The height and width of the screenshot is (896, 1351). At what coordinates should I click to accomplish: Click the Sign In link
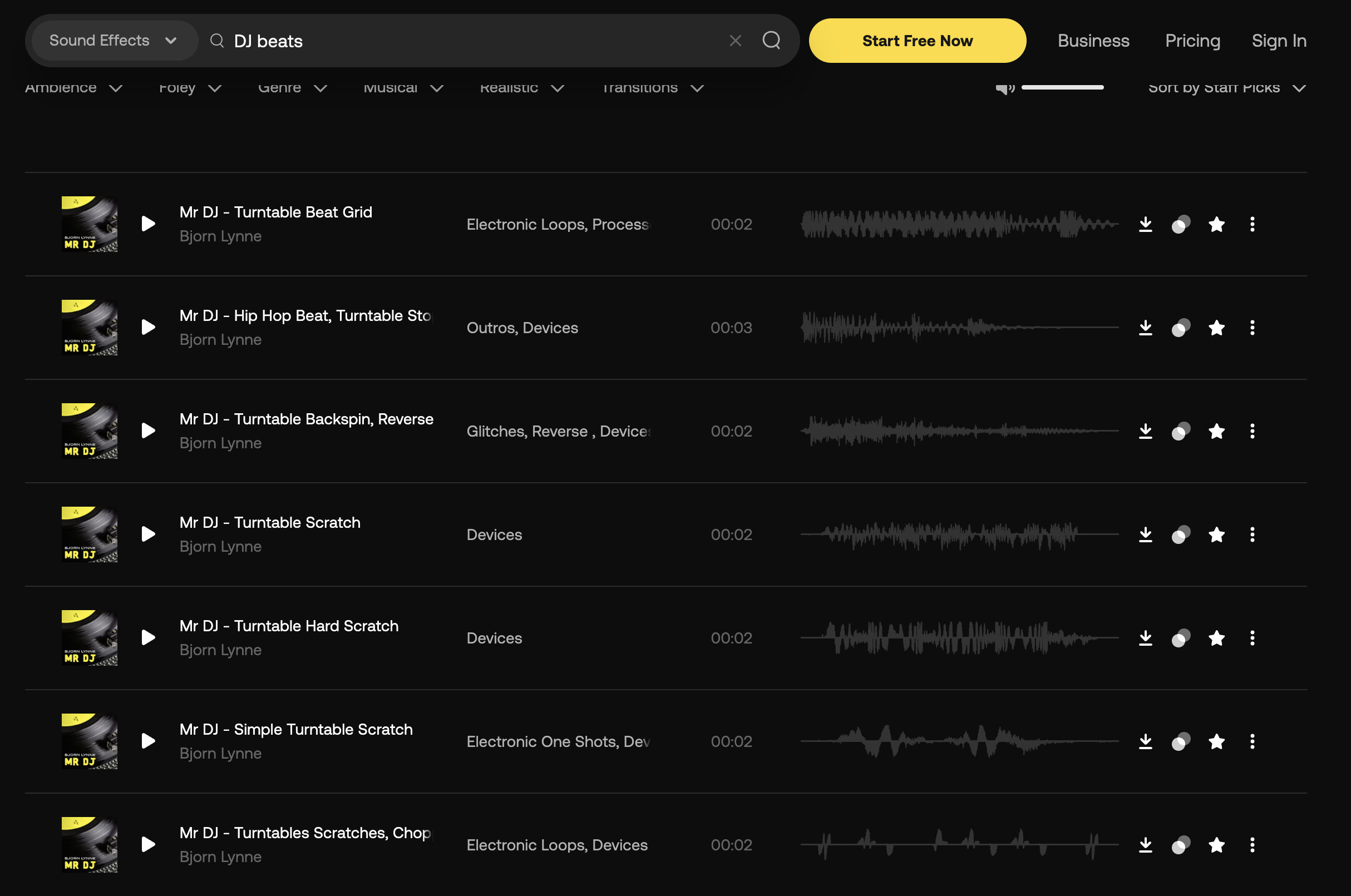1279,41
